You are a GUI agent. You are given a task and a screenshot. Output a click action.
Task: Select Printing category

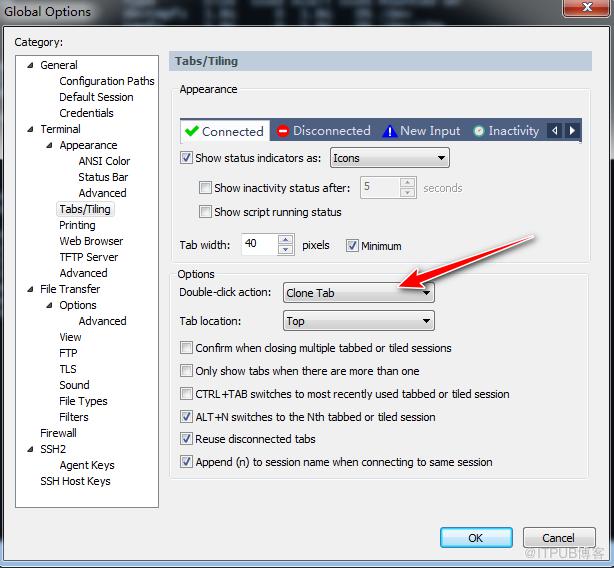77,225
